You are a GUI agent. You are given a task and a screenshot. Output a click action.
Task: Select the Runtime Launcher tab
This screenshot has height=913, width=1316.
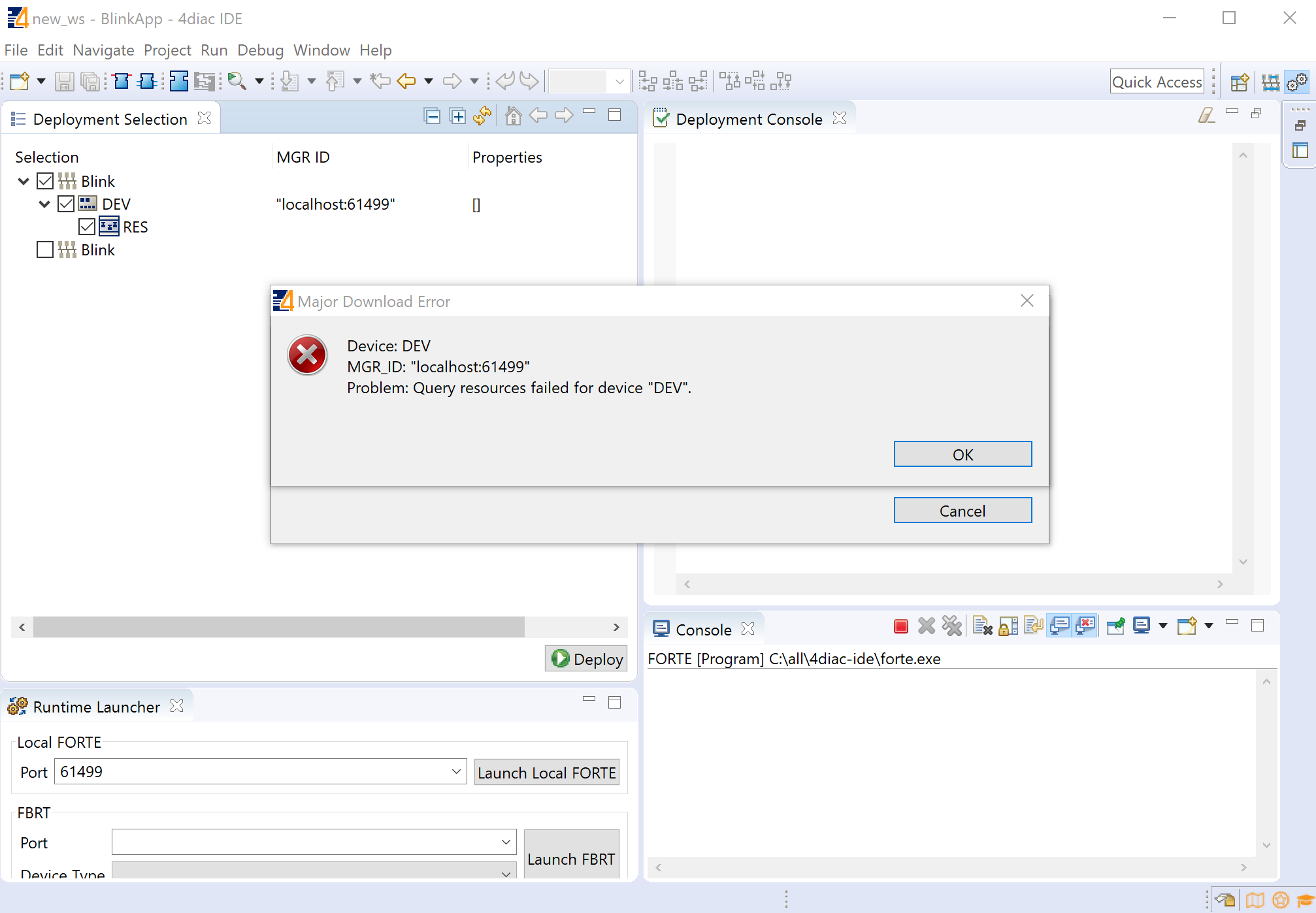[x=96, y=707]
